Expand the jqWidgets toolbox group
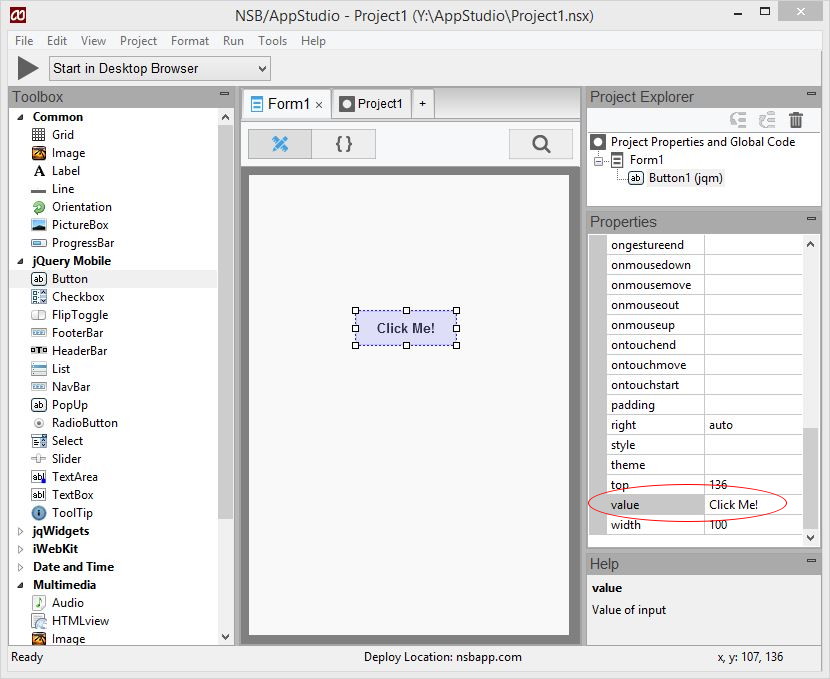Image resolution: width=830 pixels, height=679 pixels. (21, 531)
